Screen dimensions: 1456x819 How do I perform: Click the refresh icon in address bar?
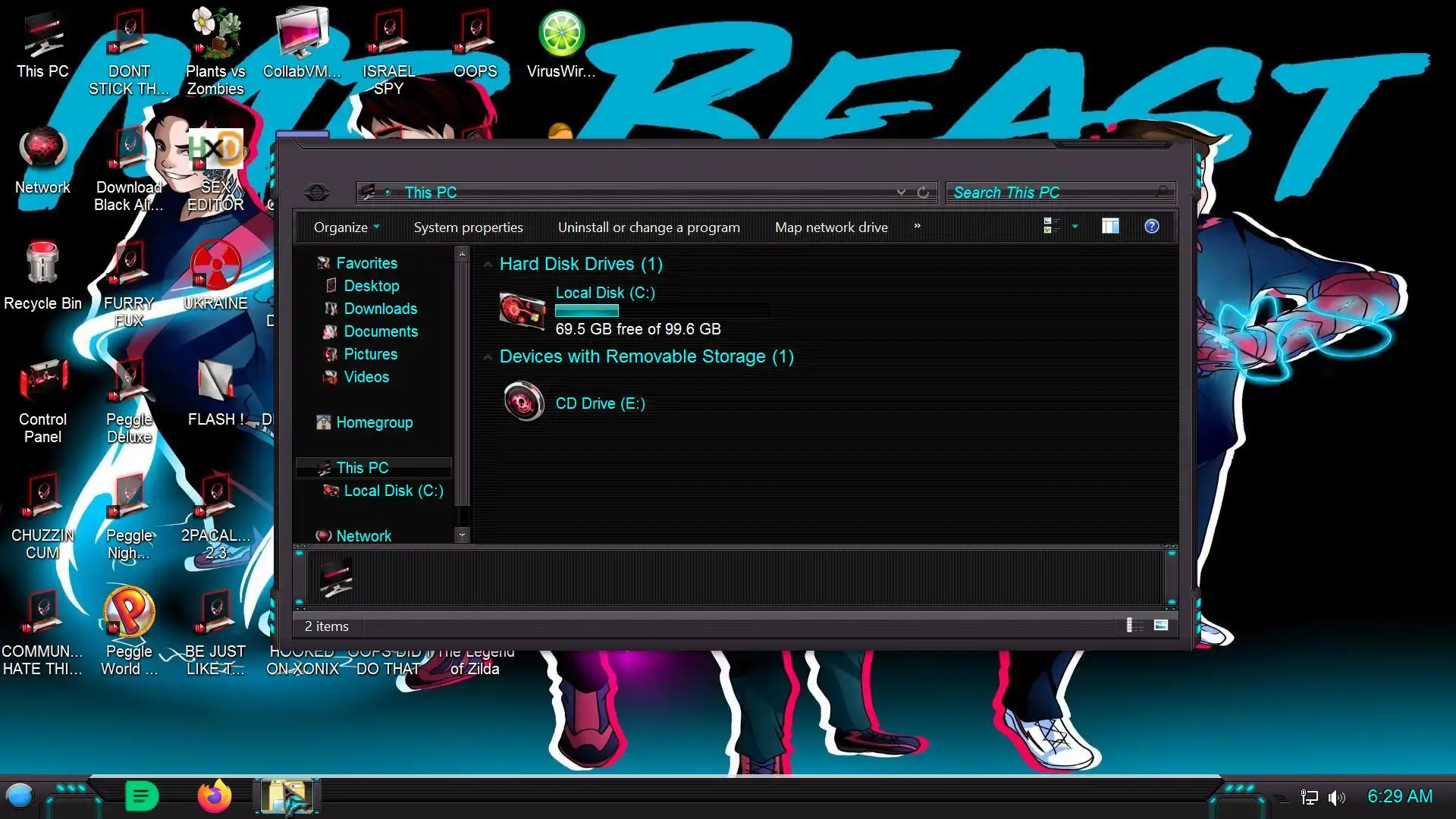tap(923, 193)
